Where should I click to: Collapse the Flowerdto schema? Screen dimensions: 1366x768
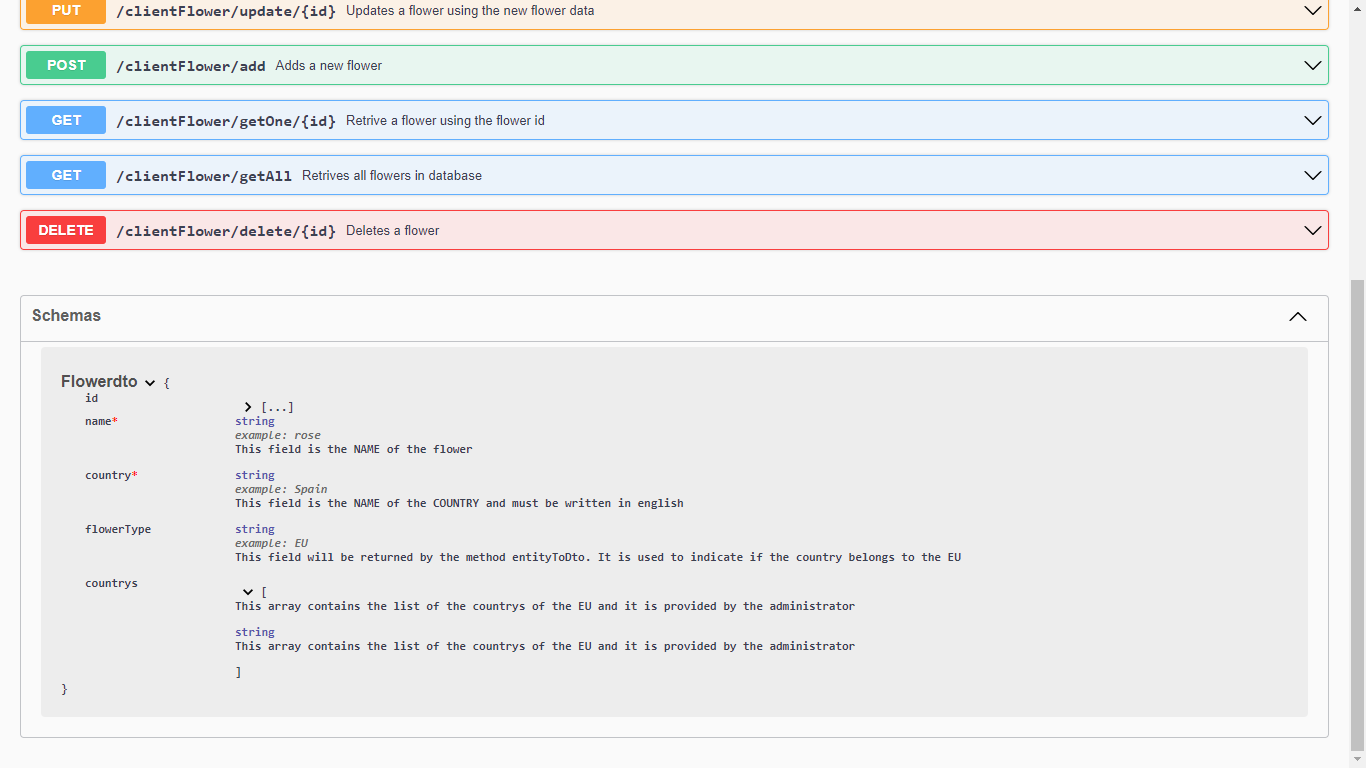(150, 382)
